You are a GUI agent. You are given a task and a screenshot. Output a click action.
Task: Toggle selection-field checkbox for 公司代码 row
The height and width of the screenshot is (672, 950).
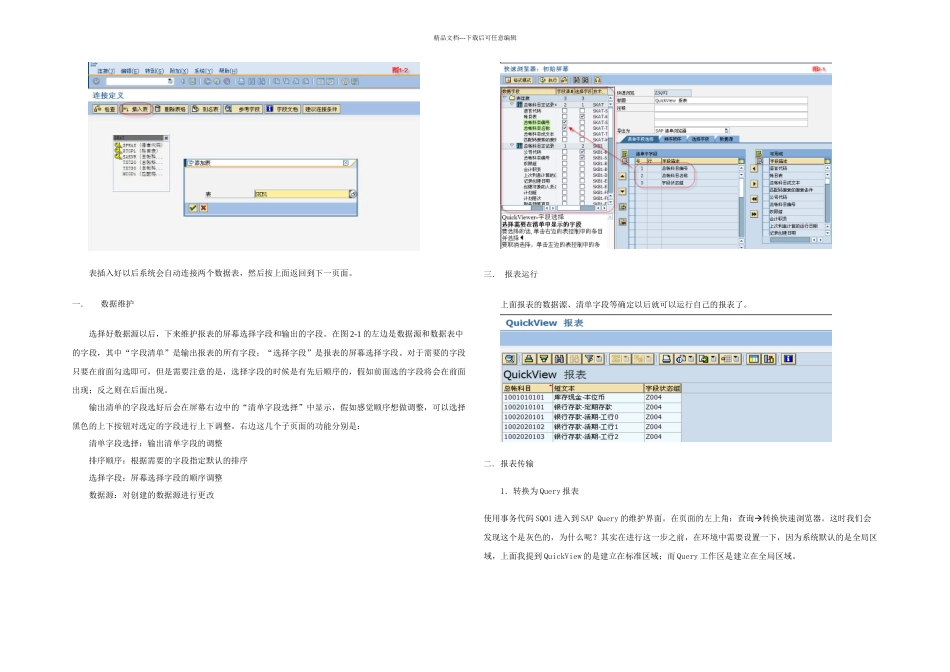click(x=582, y=151)
